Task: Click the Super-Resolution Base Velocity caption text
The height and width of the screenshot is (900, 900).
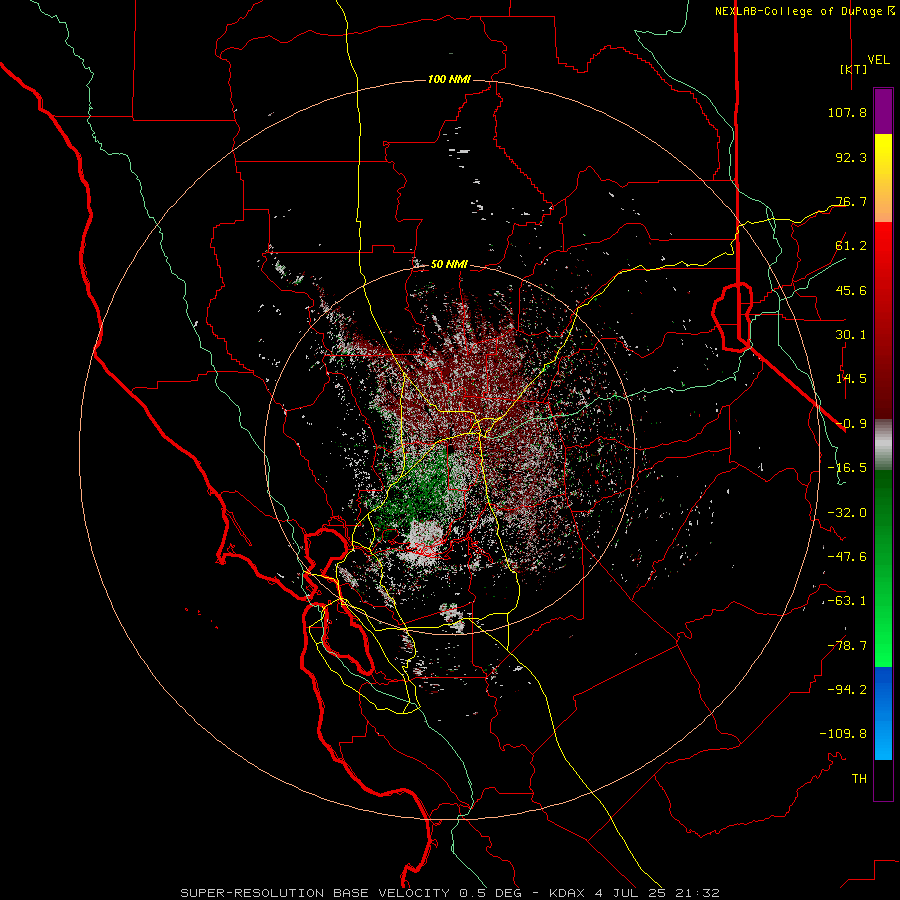Action: pos(449,893)
